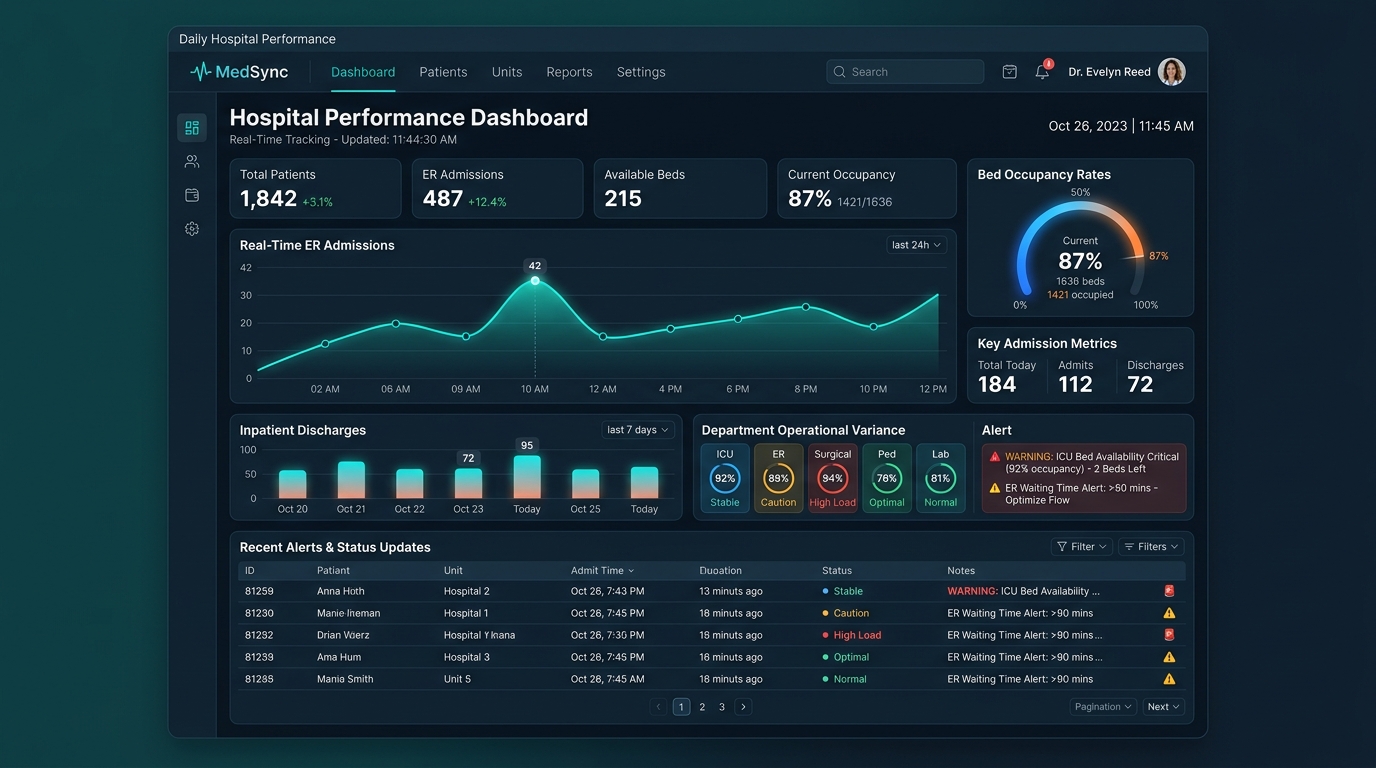Click patient name Anna Hoth
1376x768 pixels.
click(x=341, y=591)
